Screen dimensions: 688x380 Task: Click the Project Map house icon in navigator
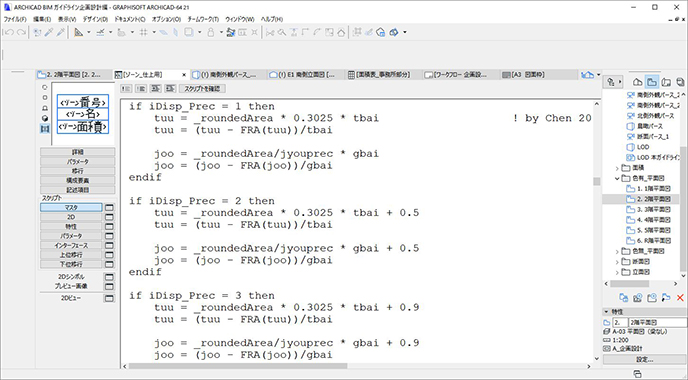click(638, 82)
